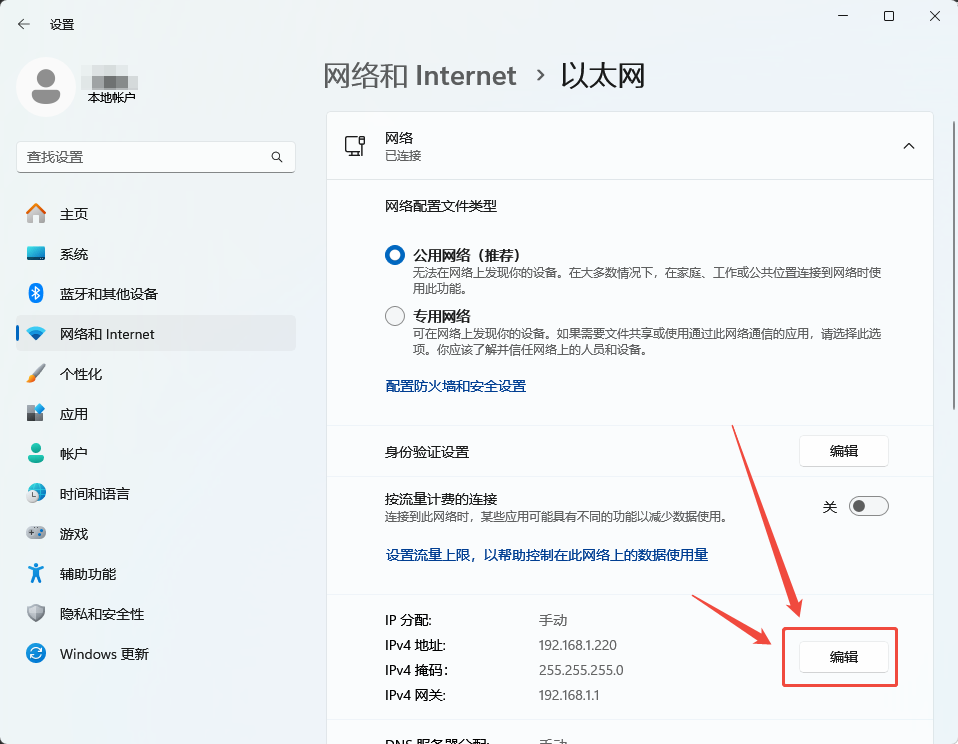Click the 已连接 status text
Image resolution: width=958 pixels, height=744 pixels.
coord(403,156)
